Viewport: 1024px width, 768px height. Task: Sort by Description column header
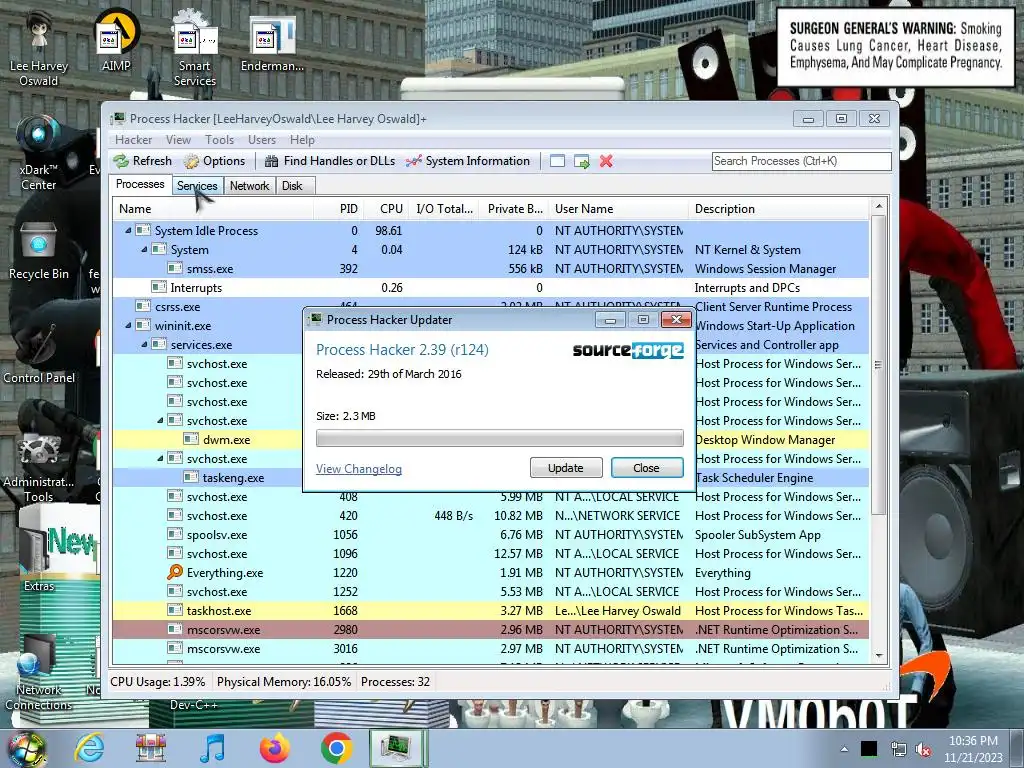coord(779,209)
